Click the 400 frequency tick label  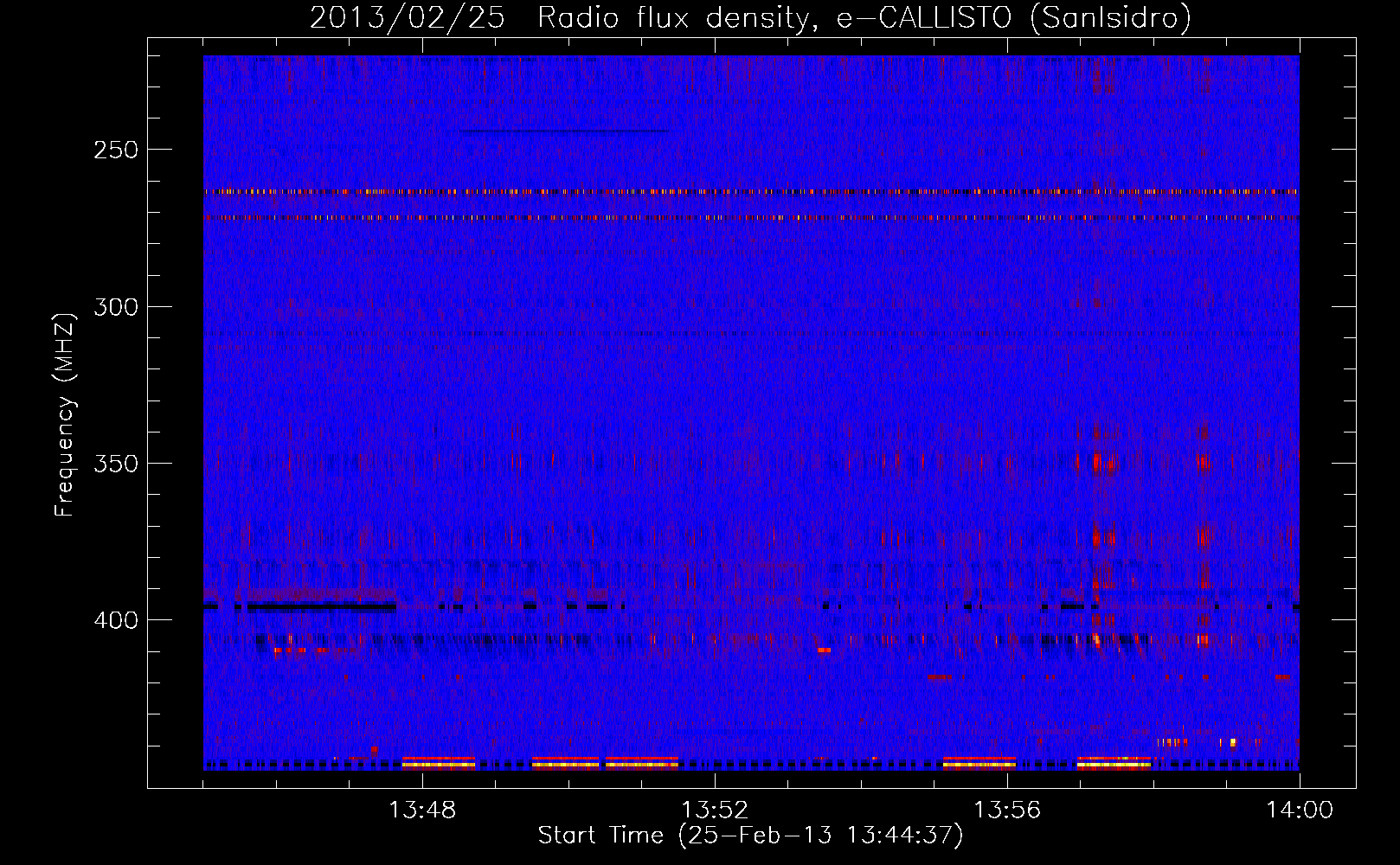[x=116, y=621]
